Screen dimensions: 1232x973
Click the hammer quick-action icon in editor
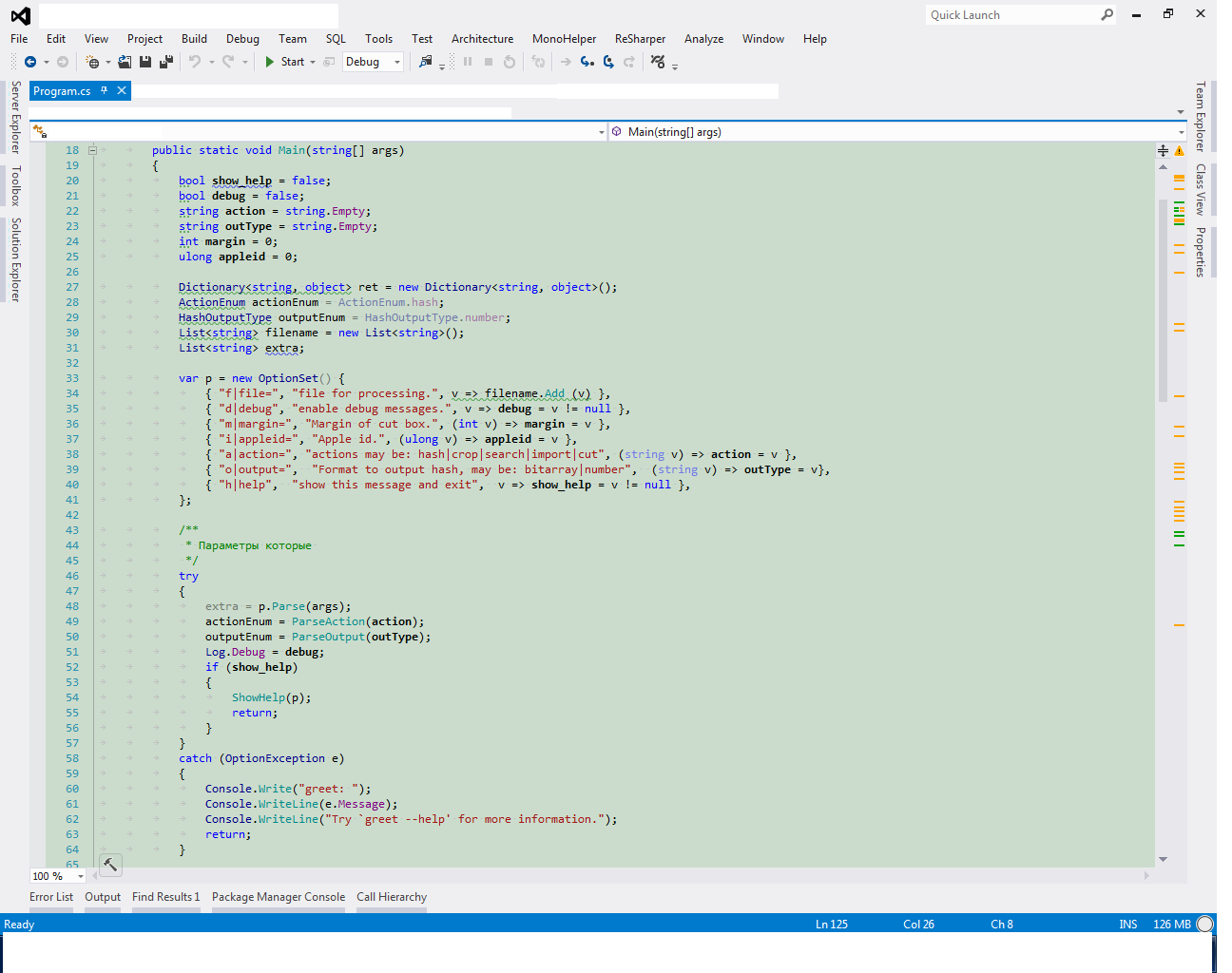110,864
